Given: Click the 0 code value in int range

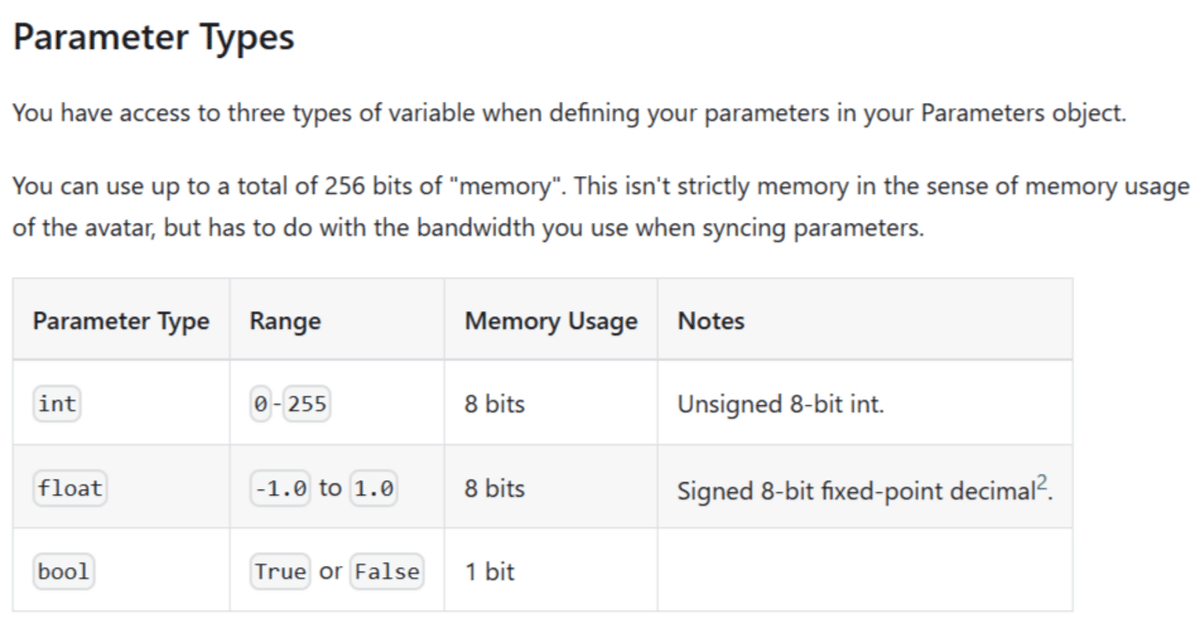Looking at the screenshot, I should 261,404.
